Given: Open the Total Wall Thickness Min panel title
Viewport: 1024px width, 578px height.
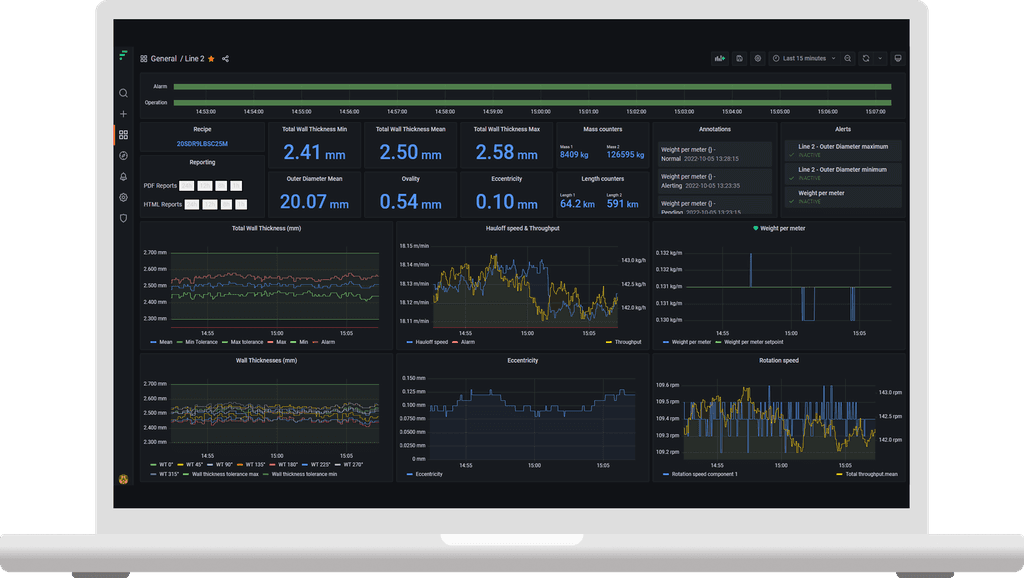Looking at the screenshot, I should coord(314,129).
